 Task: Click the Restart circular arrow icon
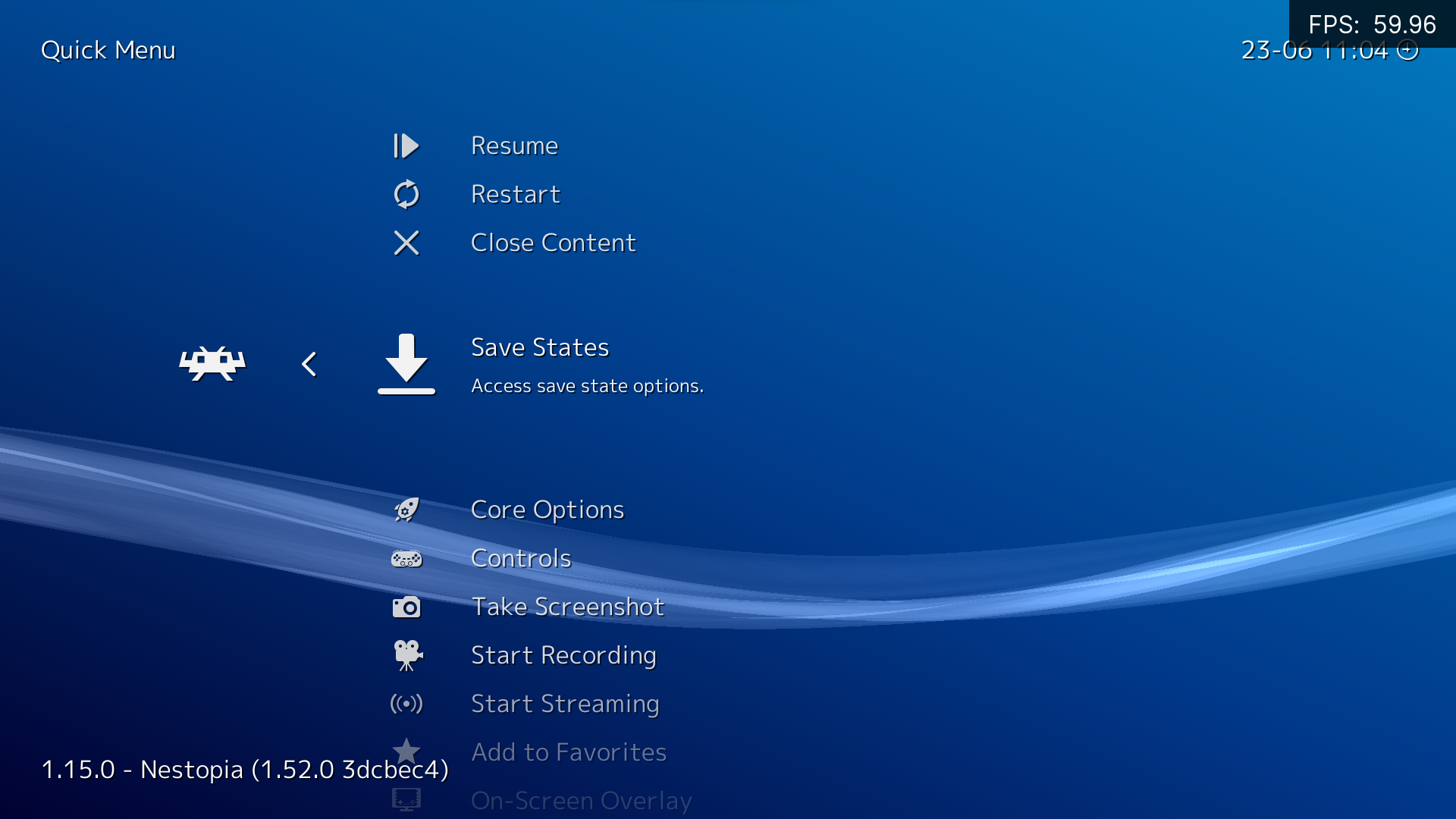click(x=406, y=194)
